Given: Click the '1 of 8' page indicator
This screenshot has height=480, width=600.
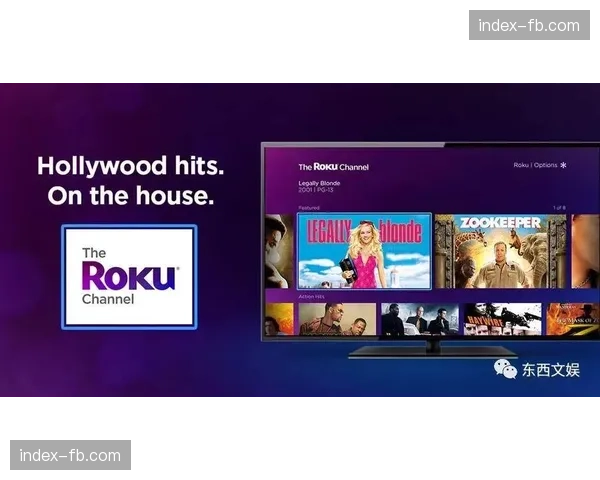Looking at the screenshot, I should click(x=559, y=208).
